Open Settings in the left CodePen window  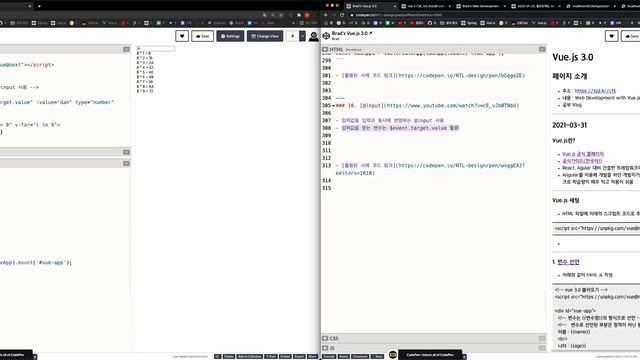coord(230,36)
